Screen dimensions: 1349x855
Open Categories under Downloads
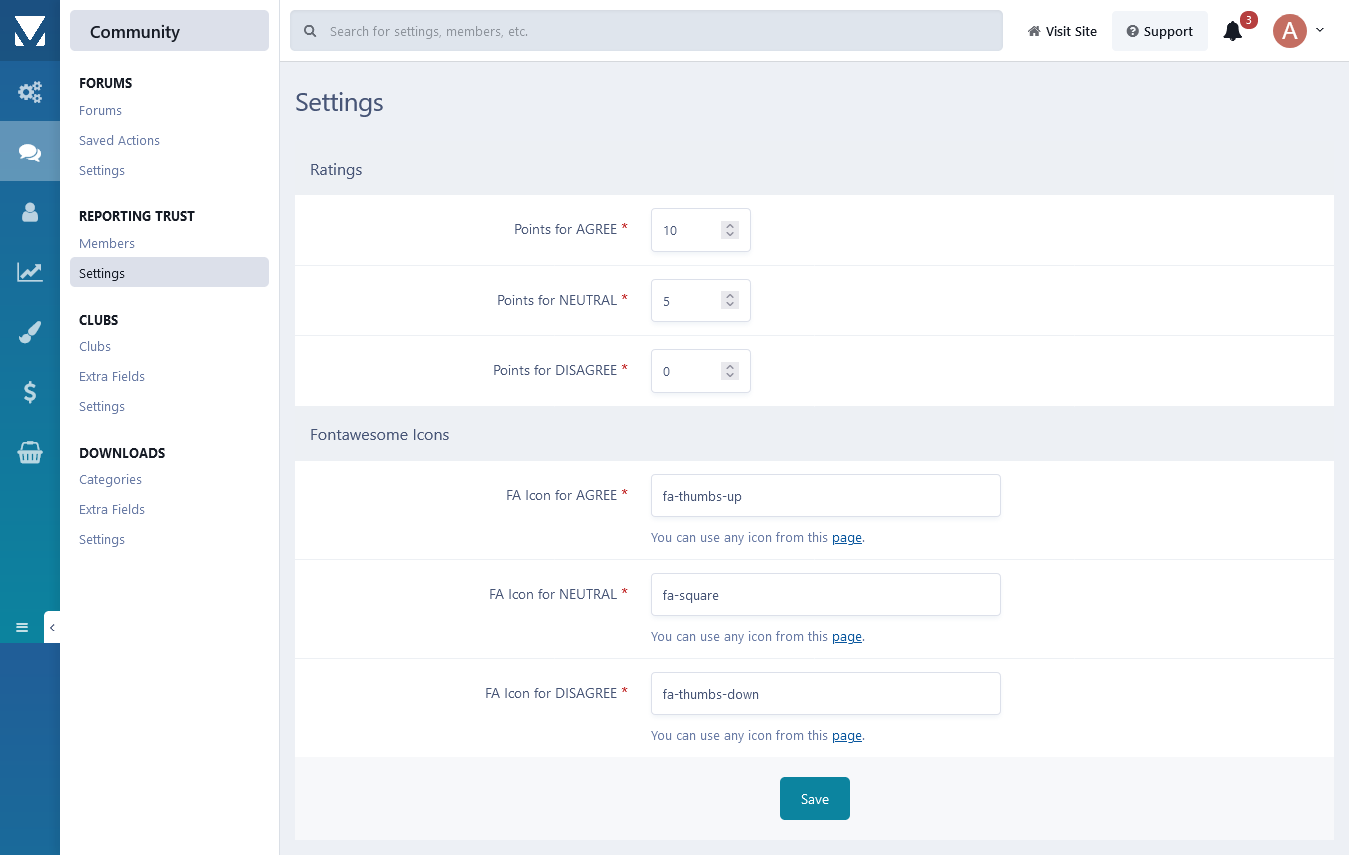click(x=110, y=479)
